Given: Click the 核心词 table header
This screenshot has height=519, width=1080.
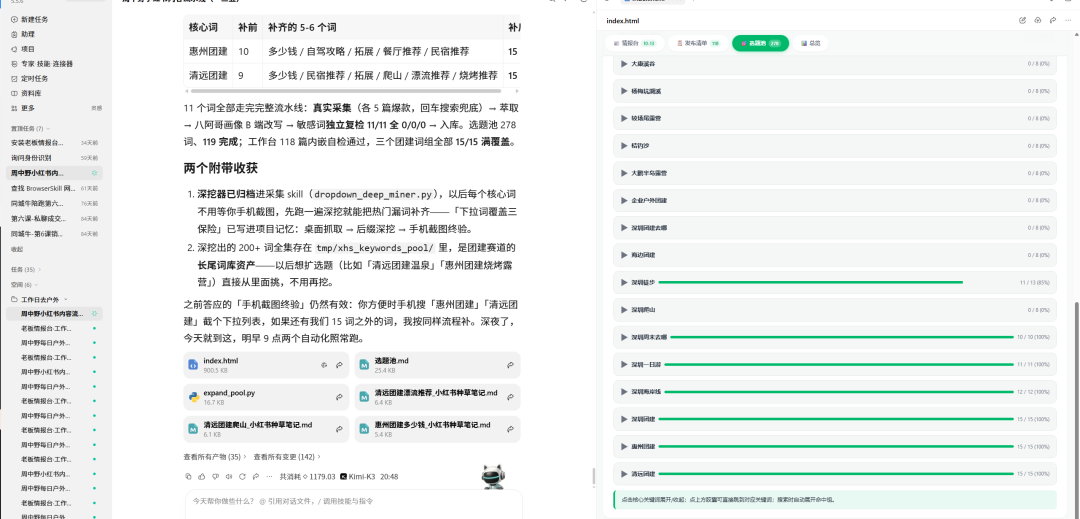Looking at the screenshot, I should coord(208,28).
